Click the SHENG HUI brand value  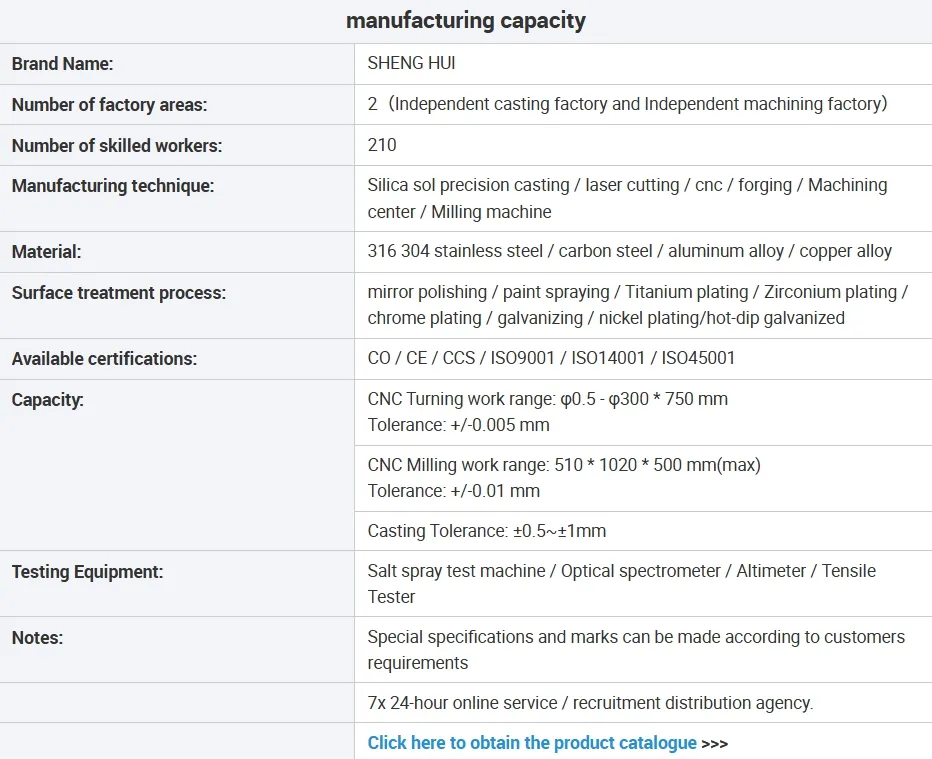click(x=412, y=64)
